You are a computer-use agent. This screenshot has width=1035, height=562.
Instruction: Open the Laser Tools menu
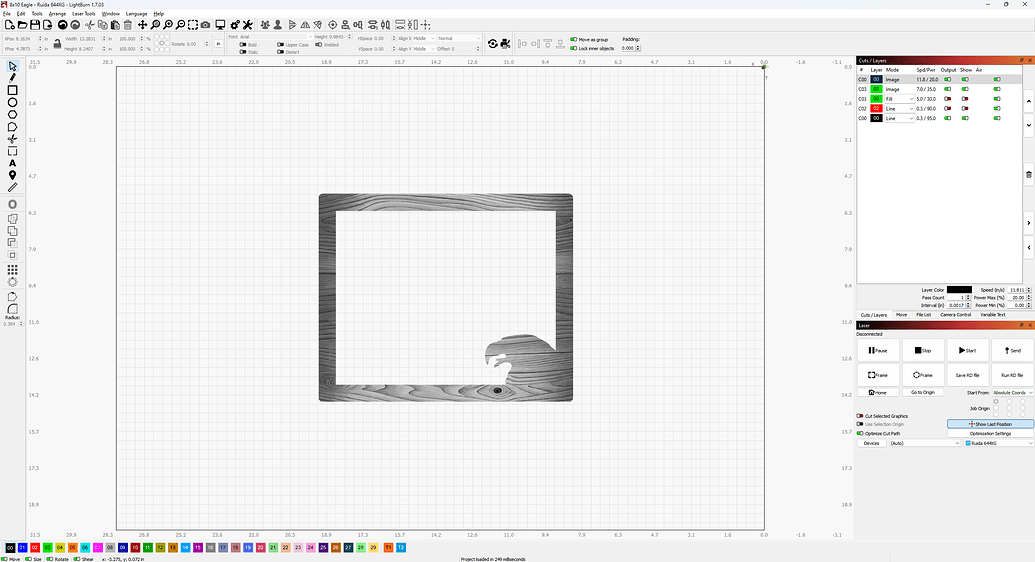tap(83, 14)
